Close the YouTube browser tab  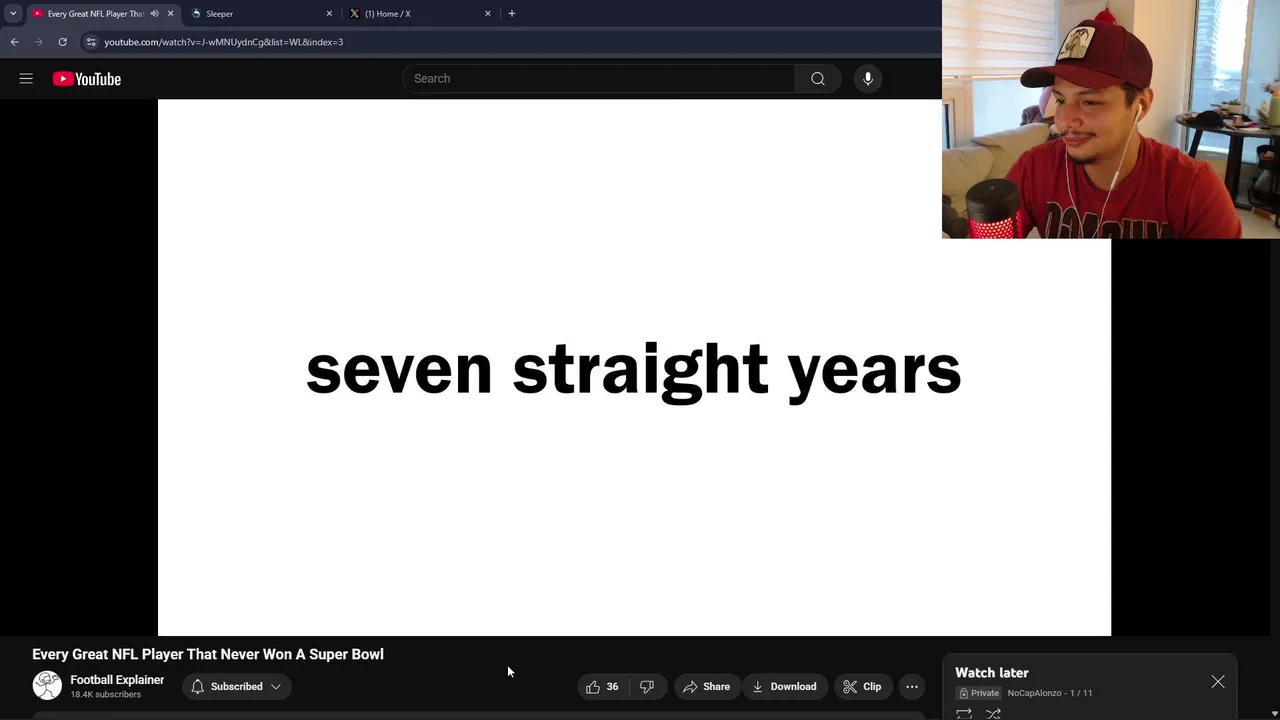pyautogui.click(x=170, y=14)
